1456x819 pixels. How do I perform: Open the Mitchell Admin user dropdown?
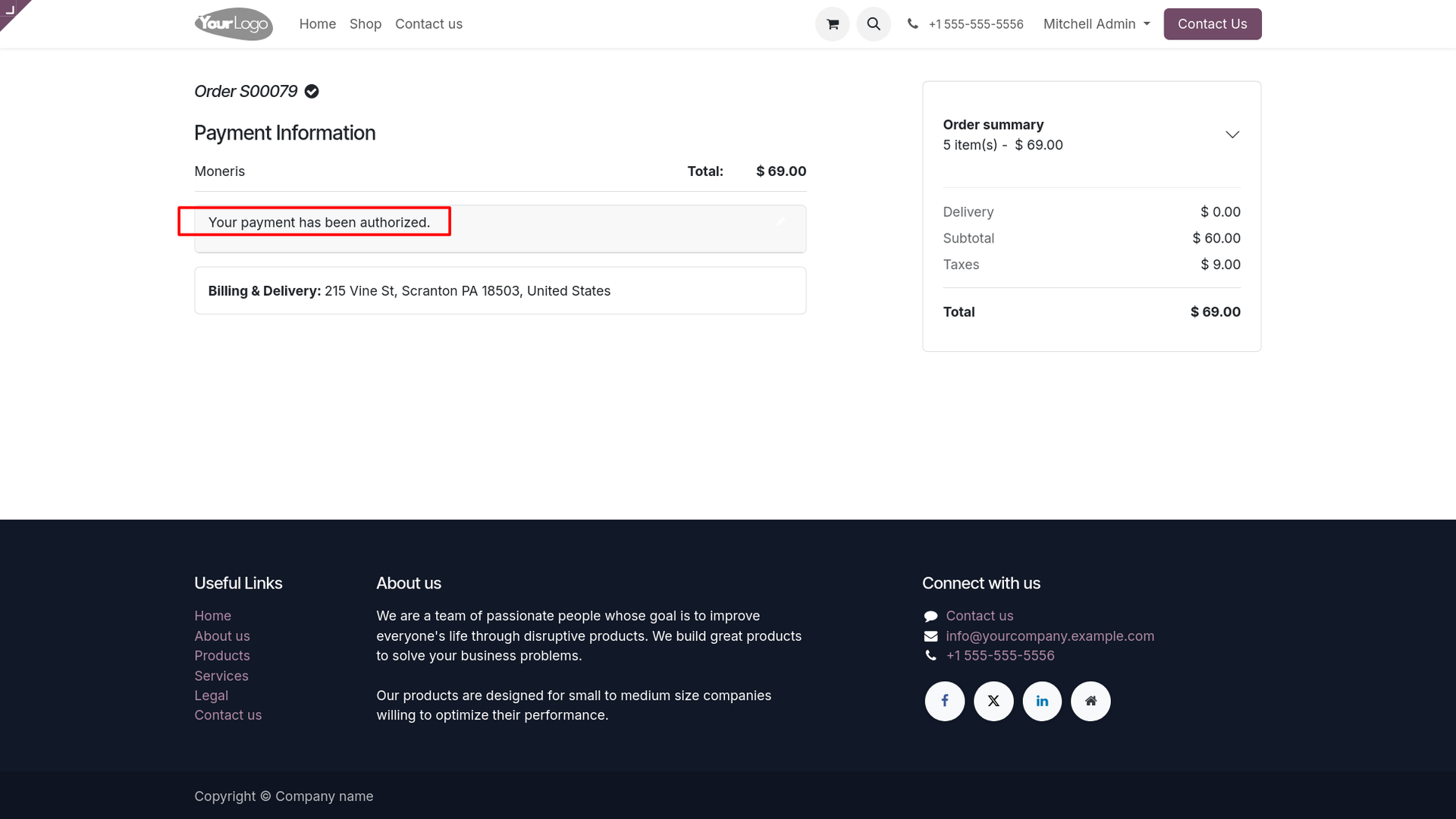click(1097, 24)
